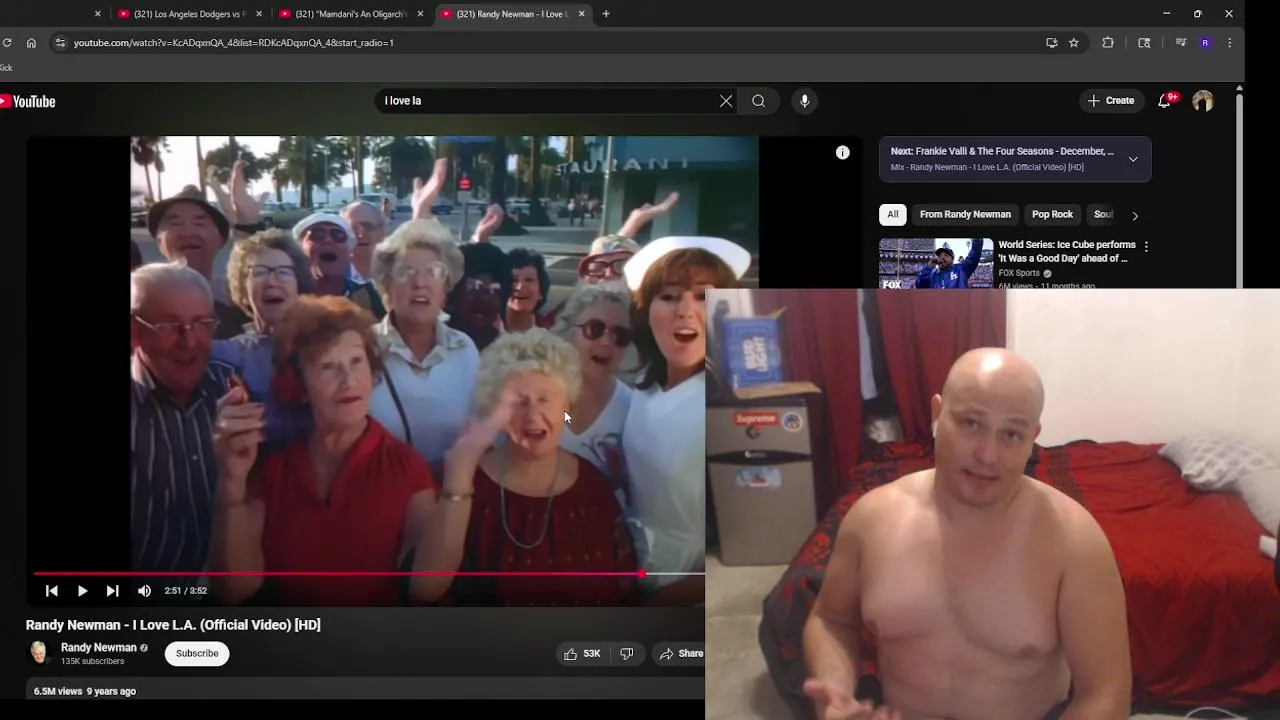Screen dimensions: 1280x720
Task: Dislike this video
Action: 627,654
